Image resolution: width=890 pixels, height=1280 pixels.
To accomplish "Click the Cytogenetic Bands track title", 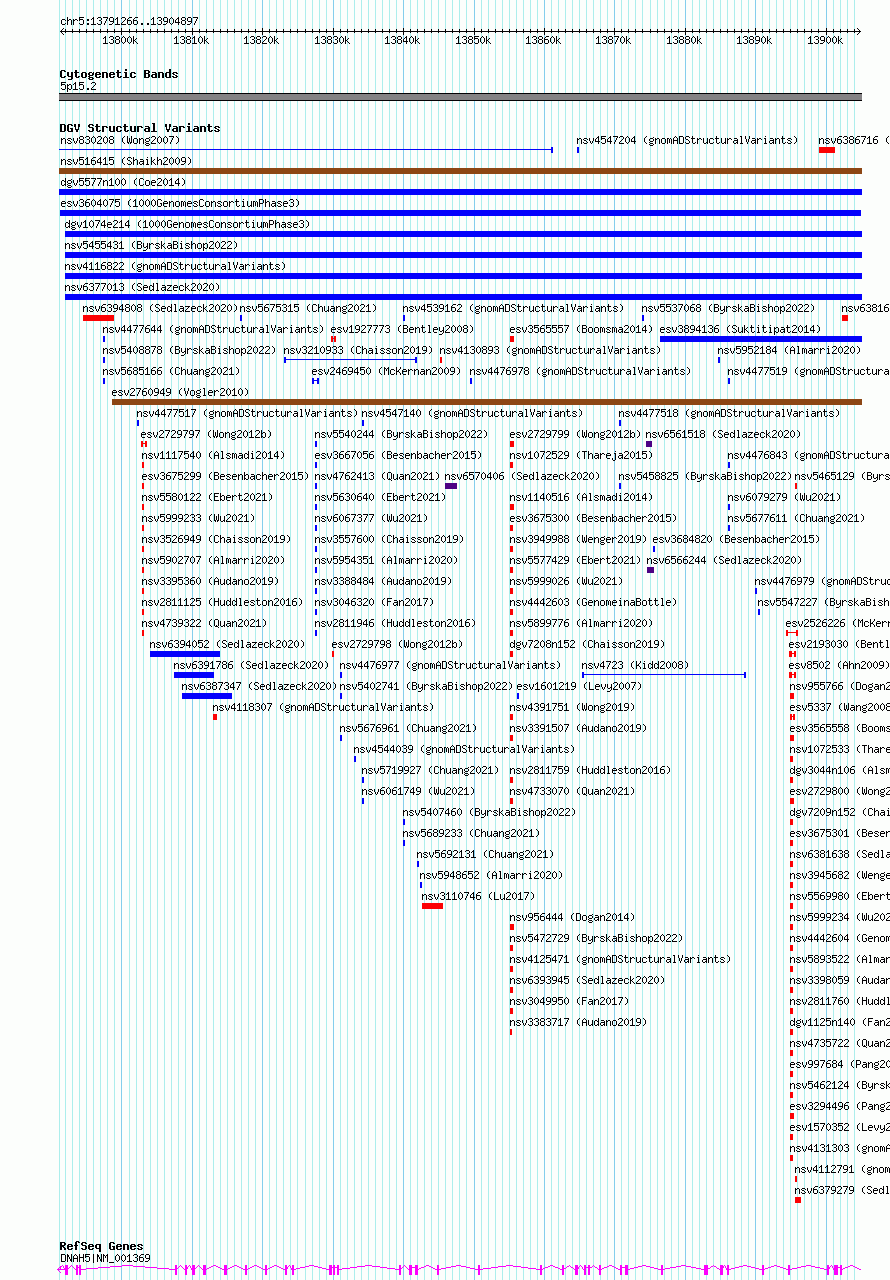I will pyautogui.click(x=118, y=74).
